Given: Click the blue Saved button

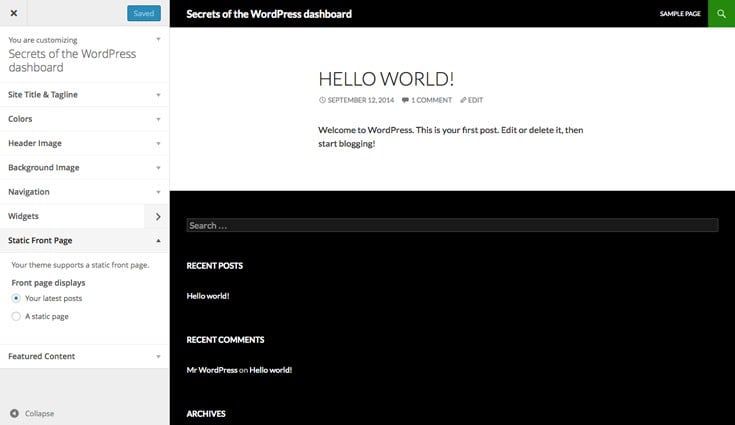Looking at the screenshot, I should [144, 13].
